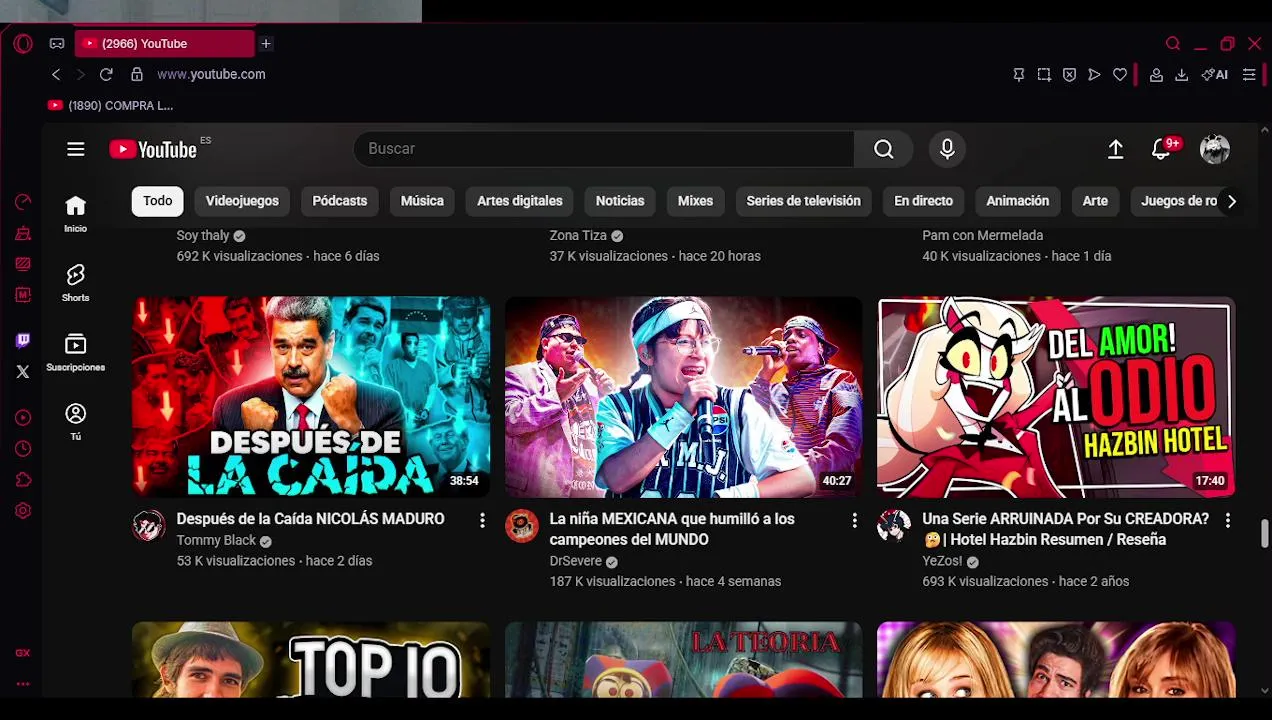Select the Mixes filter chip

coord(695,201)
